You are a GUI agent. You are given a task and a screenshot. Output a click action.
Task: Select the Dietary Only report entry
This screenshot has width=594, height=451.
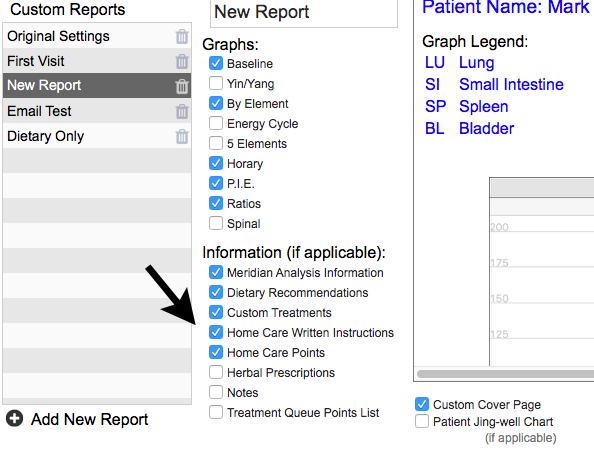[97, 136]
